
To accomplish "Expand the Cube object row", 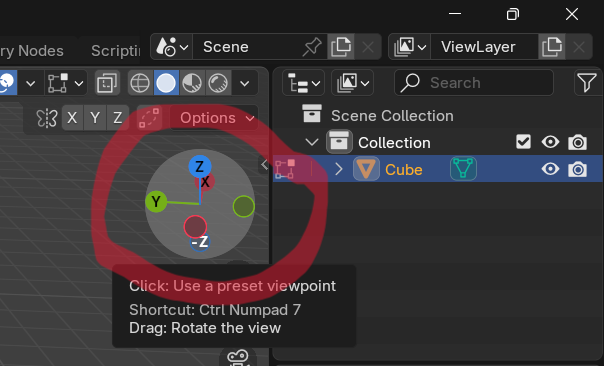I will point(339,169).
